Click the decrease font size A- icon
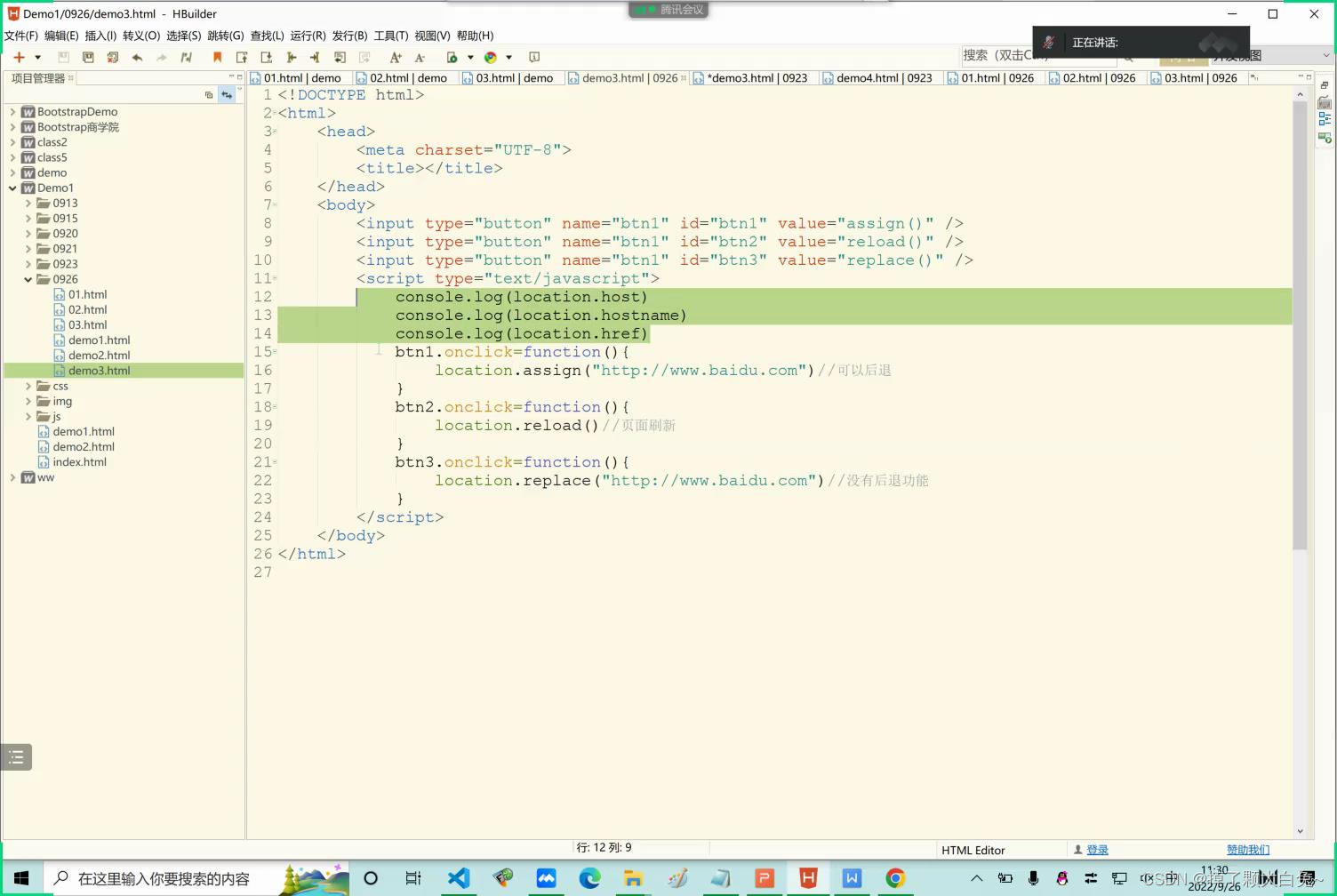 [420, 57]
